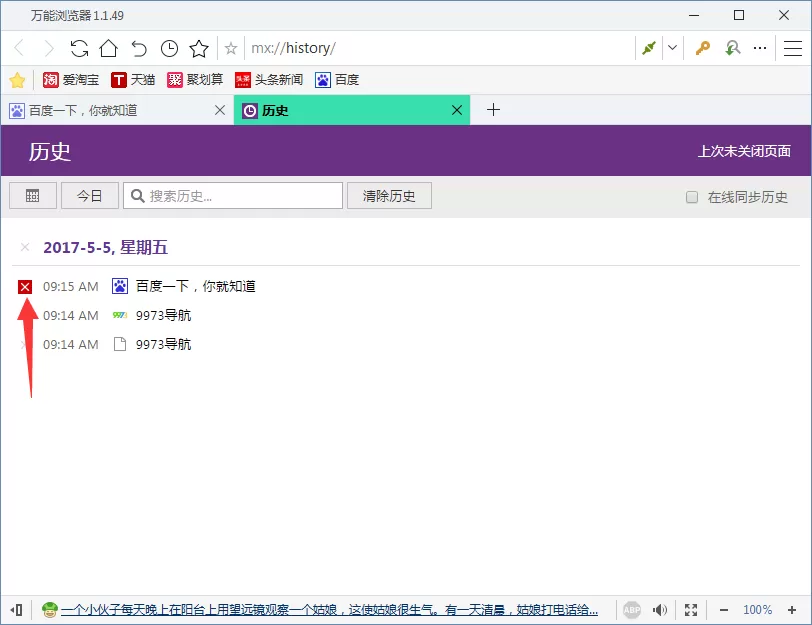
Task: Refresh the page with reload icon
Action: click(79, 48)
